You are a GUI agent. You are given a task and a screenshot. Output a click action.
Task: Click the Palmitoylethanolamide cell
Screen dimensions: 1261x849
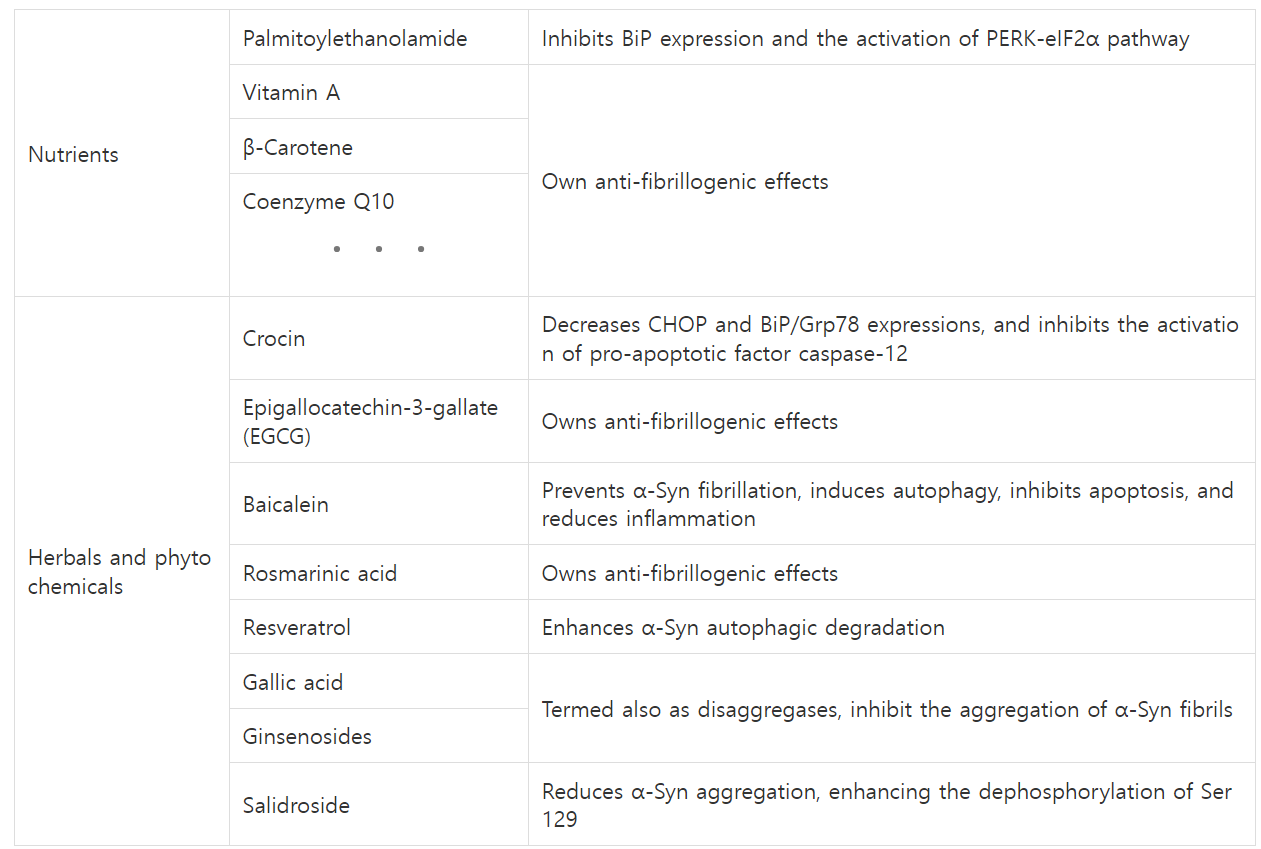pyautogui.click(x=354, y=39)
